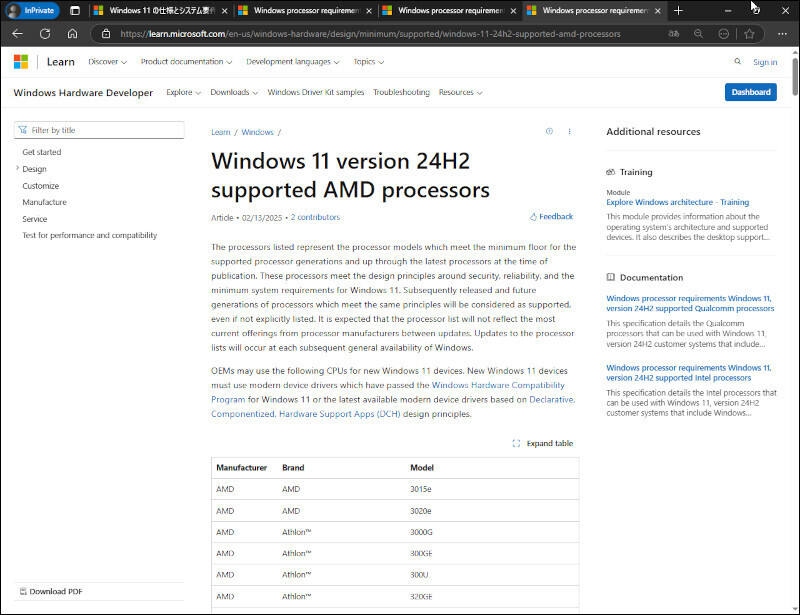Click the Brand column header
This screenshot has height=615, width=800.
(293, 468)
